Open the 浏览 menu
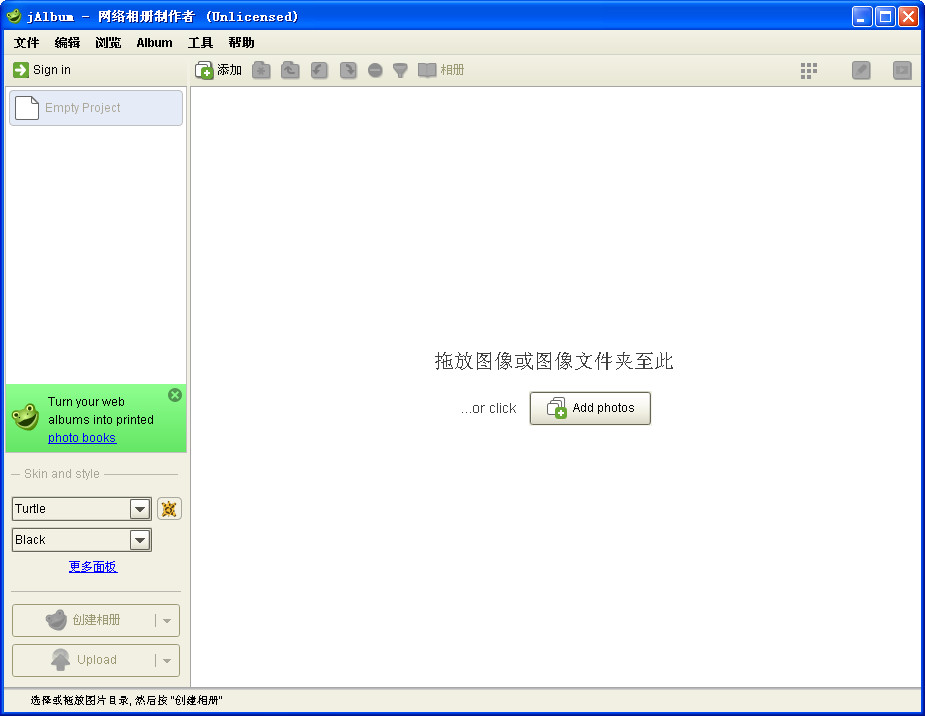Image resolution: width=925 pixels, height=716 pixels. tap(108, 42)
